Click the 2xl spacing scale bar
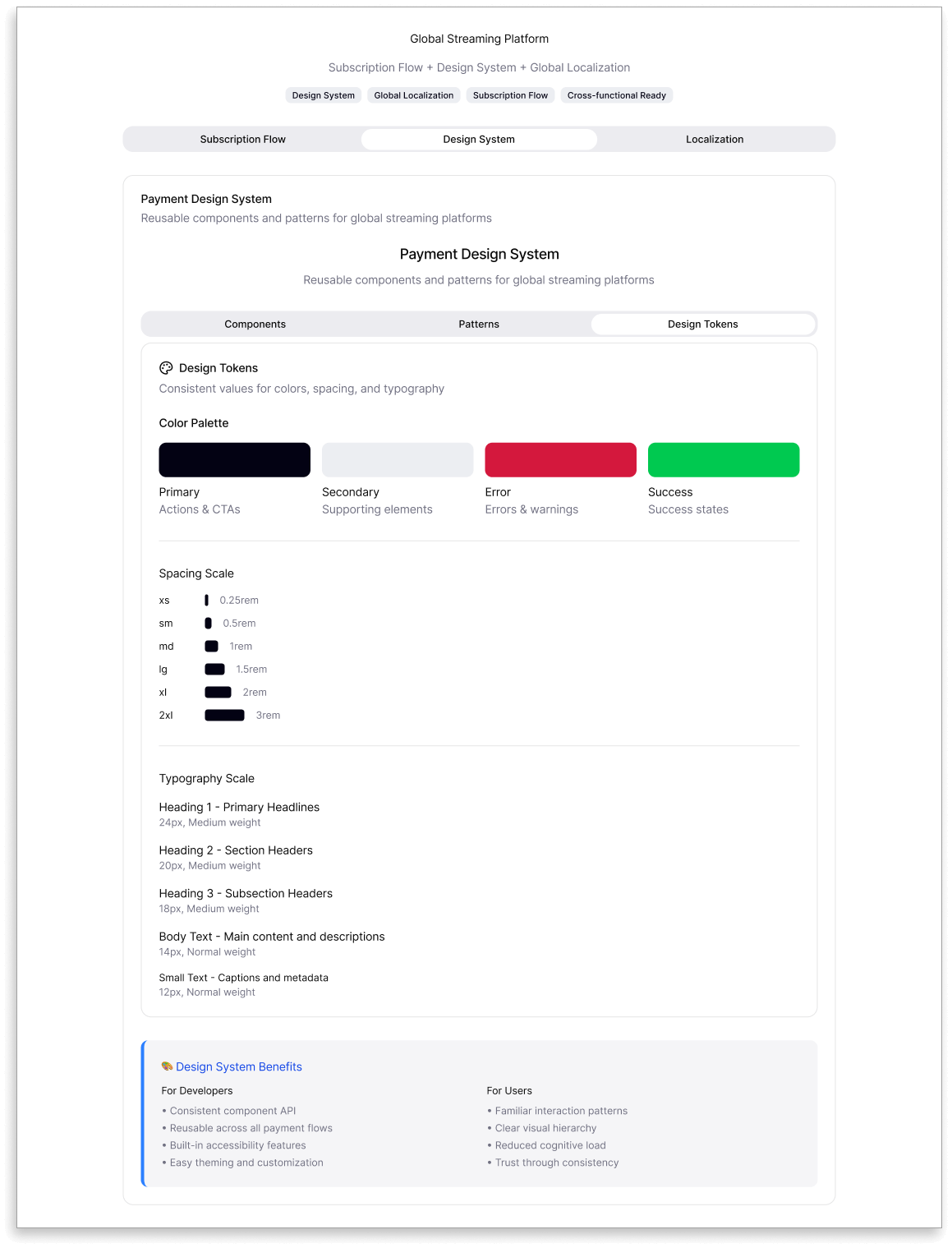Image resolution: width=952 pixels, height=1248 pixels. pyautogui.click(x=224, y=715)
